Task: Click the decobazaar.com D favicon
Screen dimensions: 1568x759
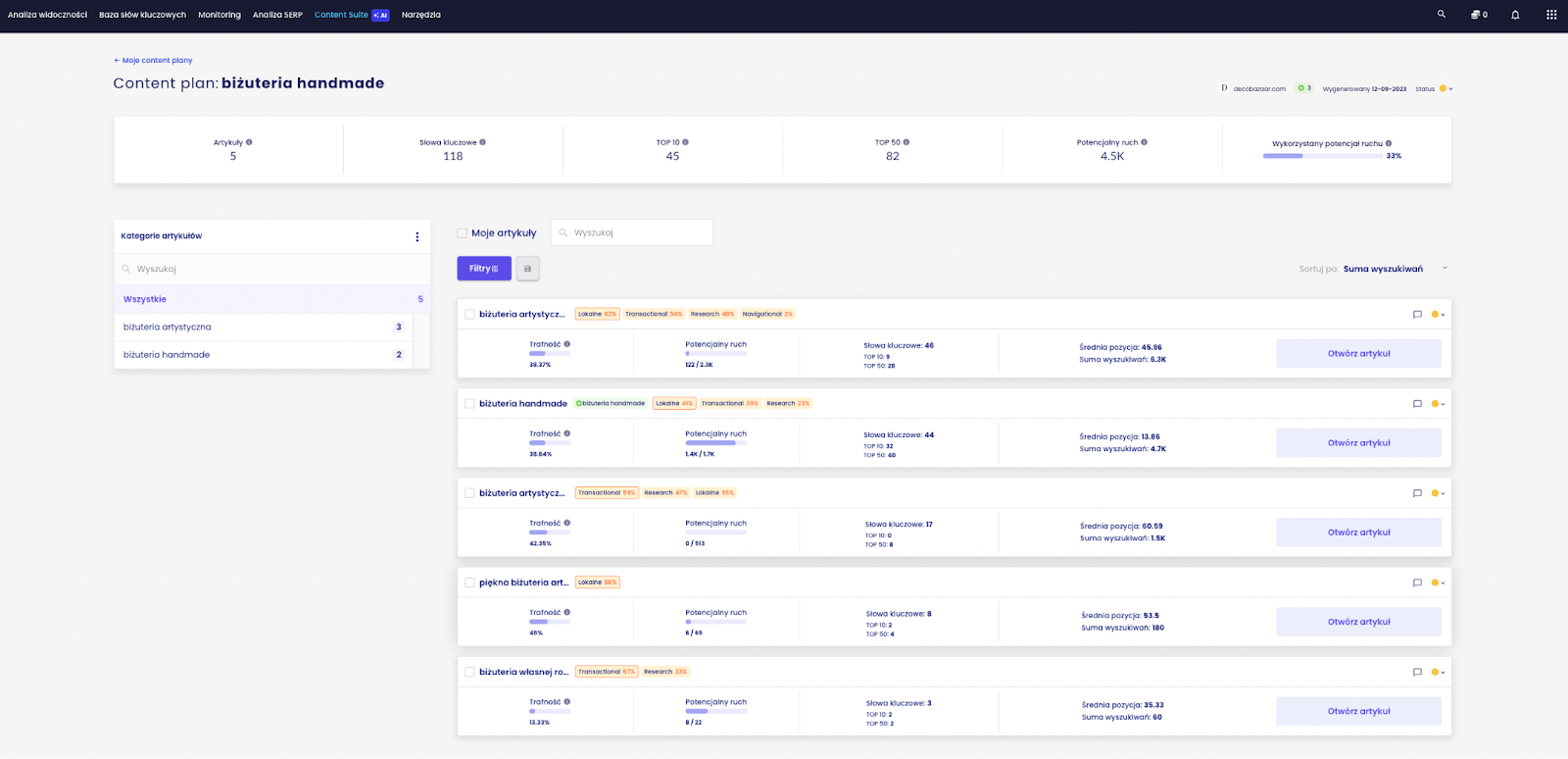Action: tap(1224, 88)
